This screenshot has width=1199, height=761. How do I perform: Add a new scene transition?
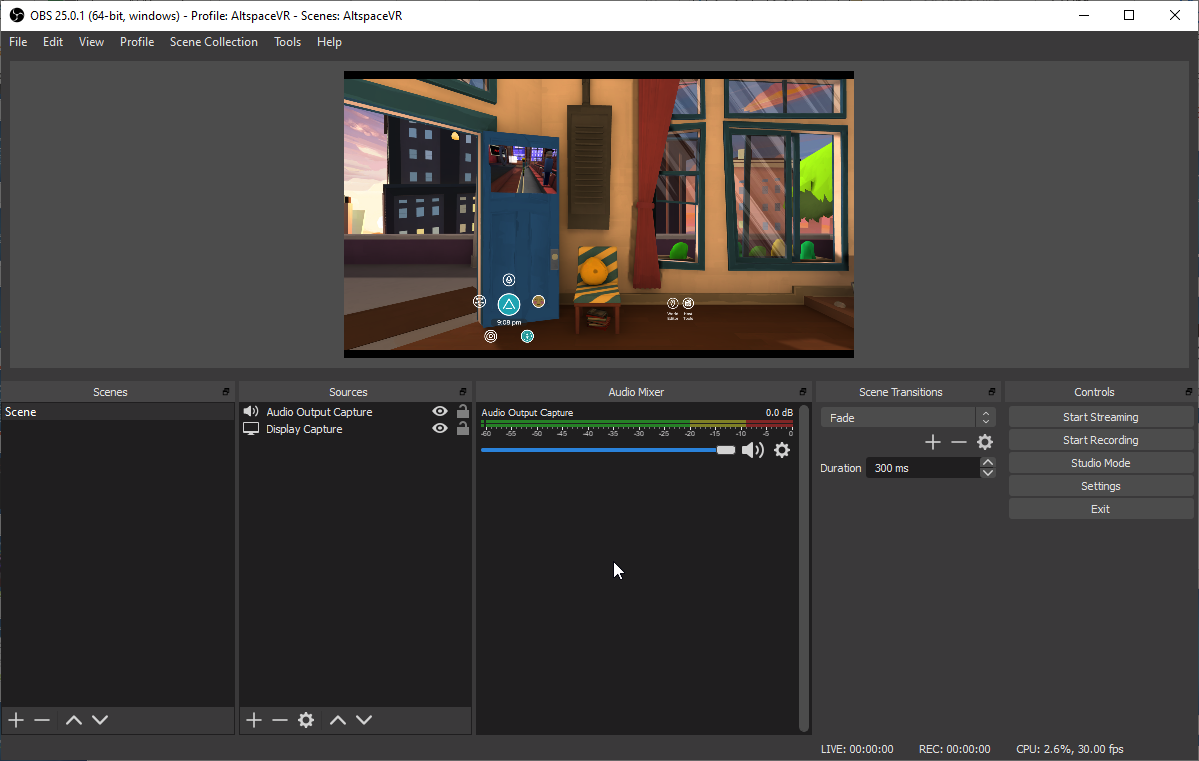(x=932, y=442)
